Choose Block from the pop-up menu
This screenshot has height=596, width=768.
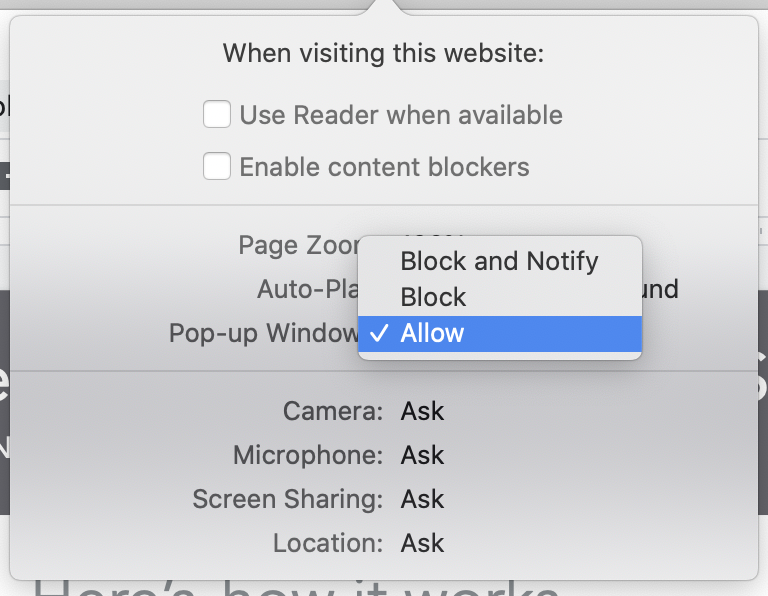pos(433,297)
